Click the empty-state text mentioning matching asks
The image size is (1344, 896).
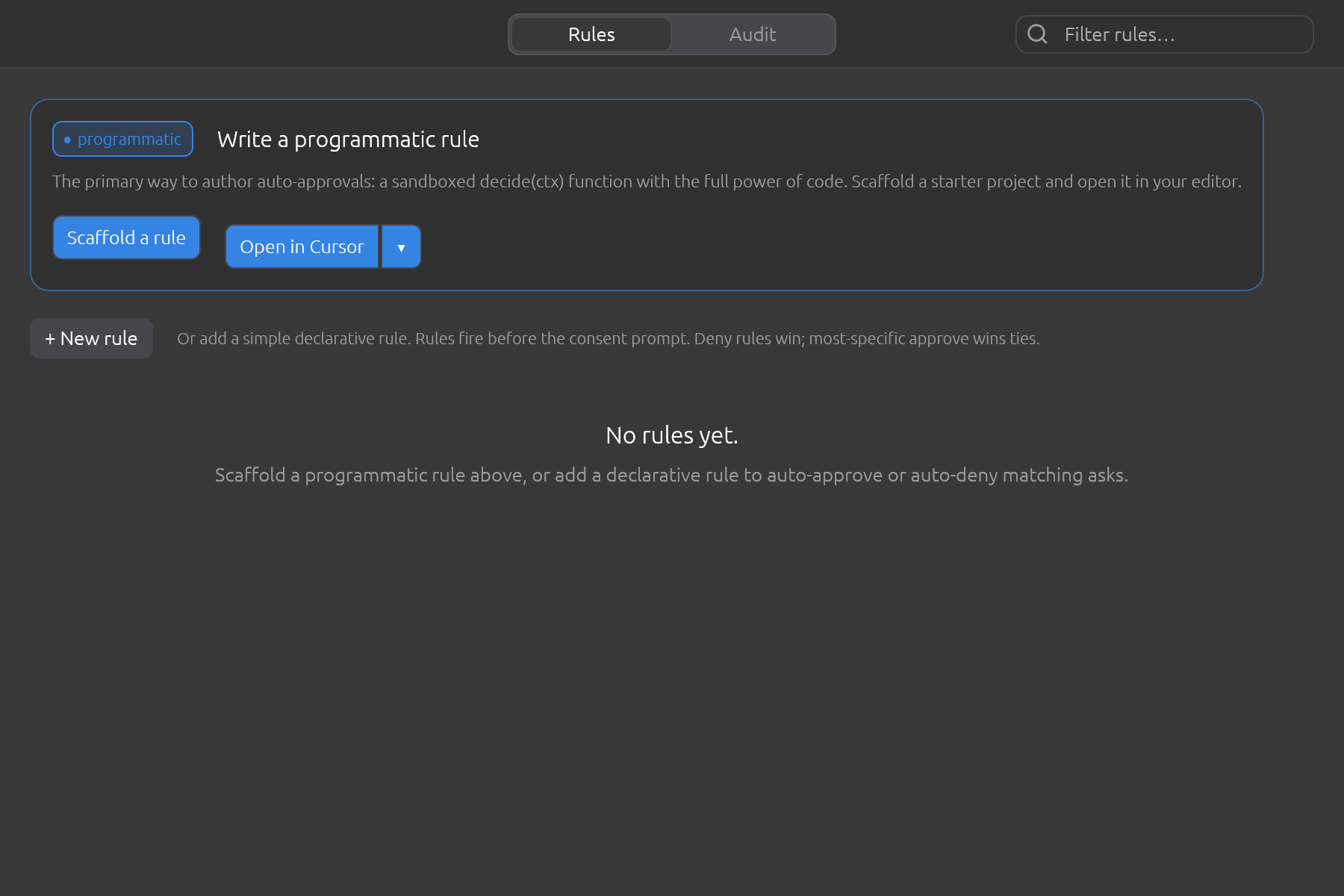(671, 475)
